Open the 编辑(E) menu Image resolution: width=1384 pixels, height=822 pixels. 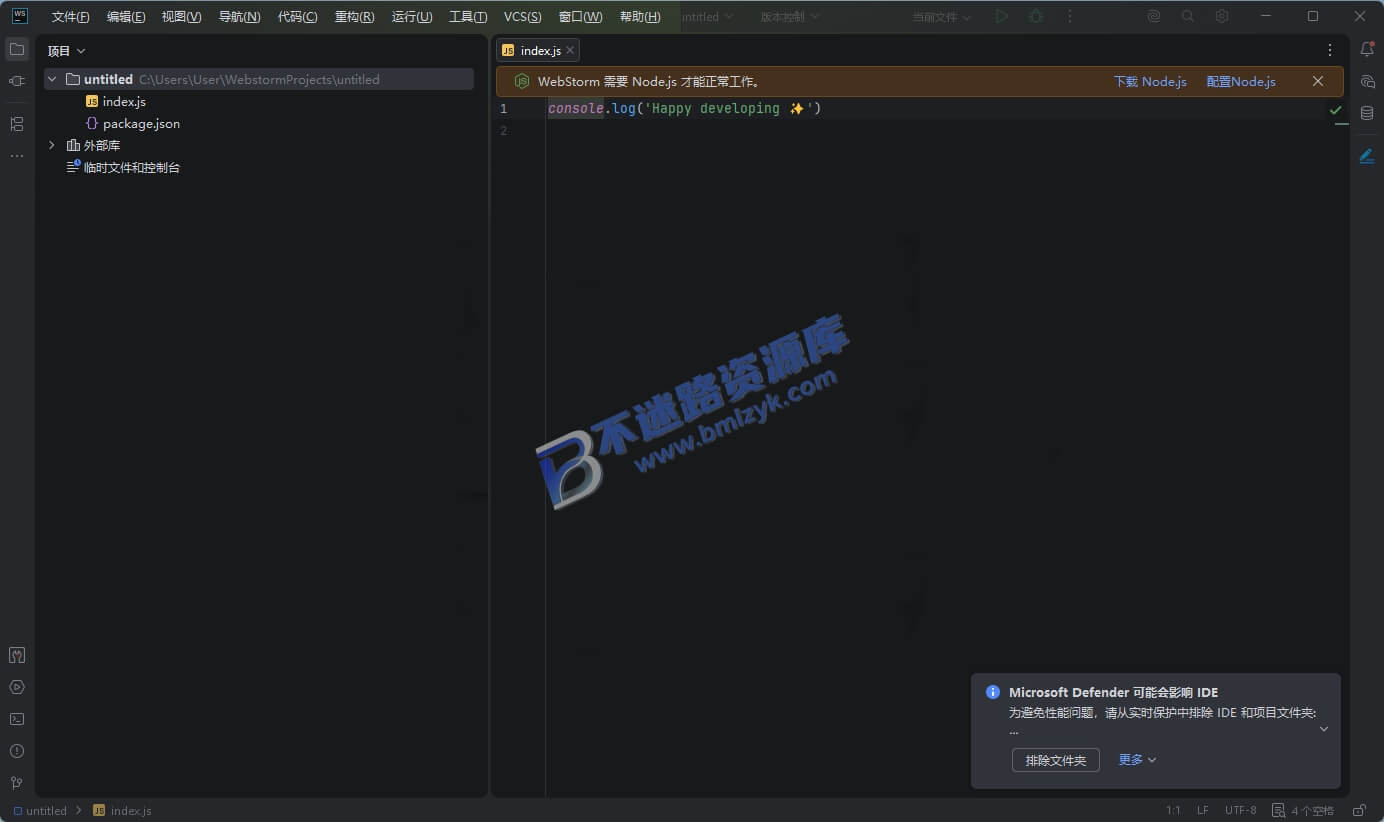pyautogui.click(x=126, y=16)
